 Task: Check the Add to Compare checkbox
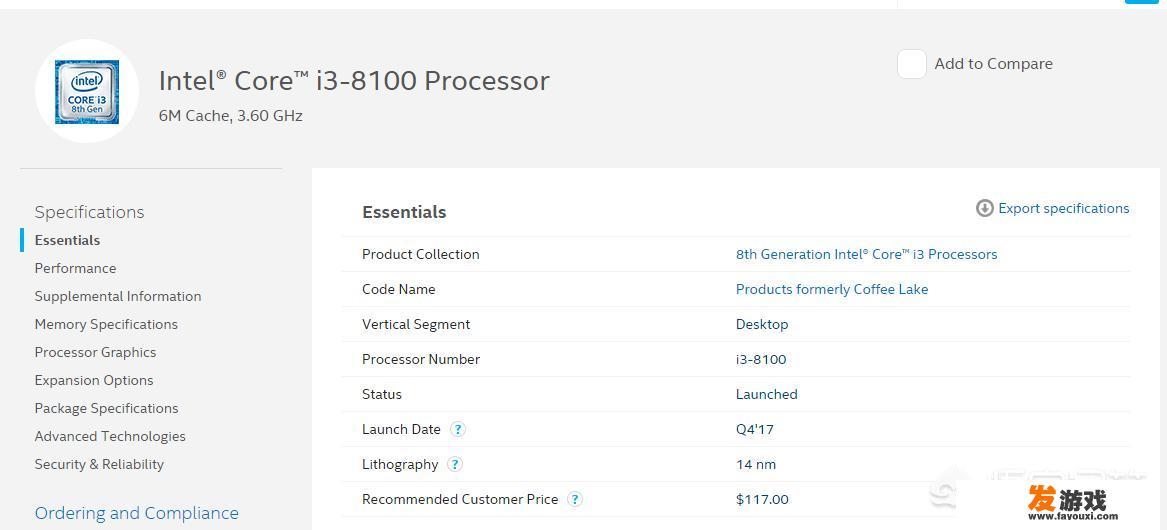pos(912,64)
